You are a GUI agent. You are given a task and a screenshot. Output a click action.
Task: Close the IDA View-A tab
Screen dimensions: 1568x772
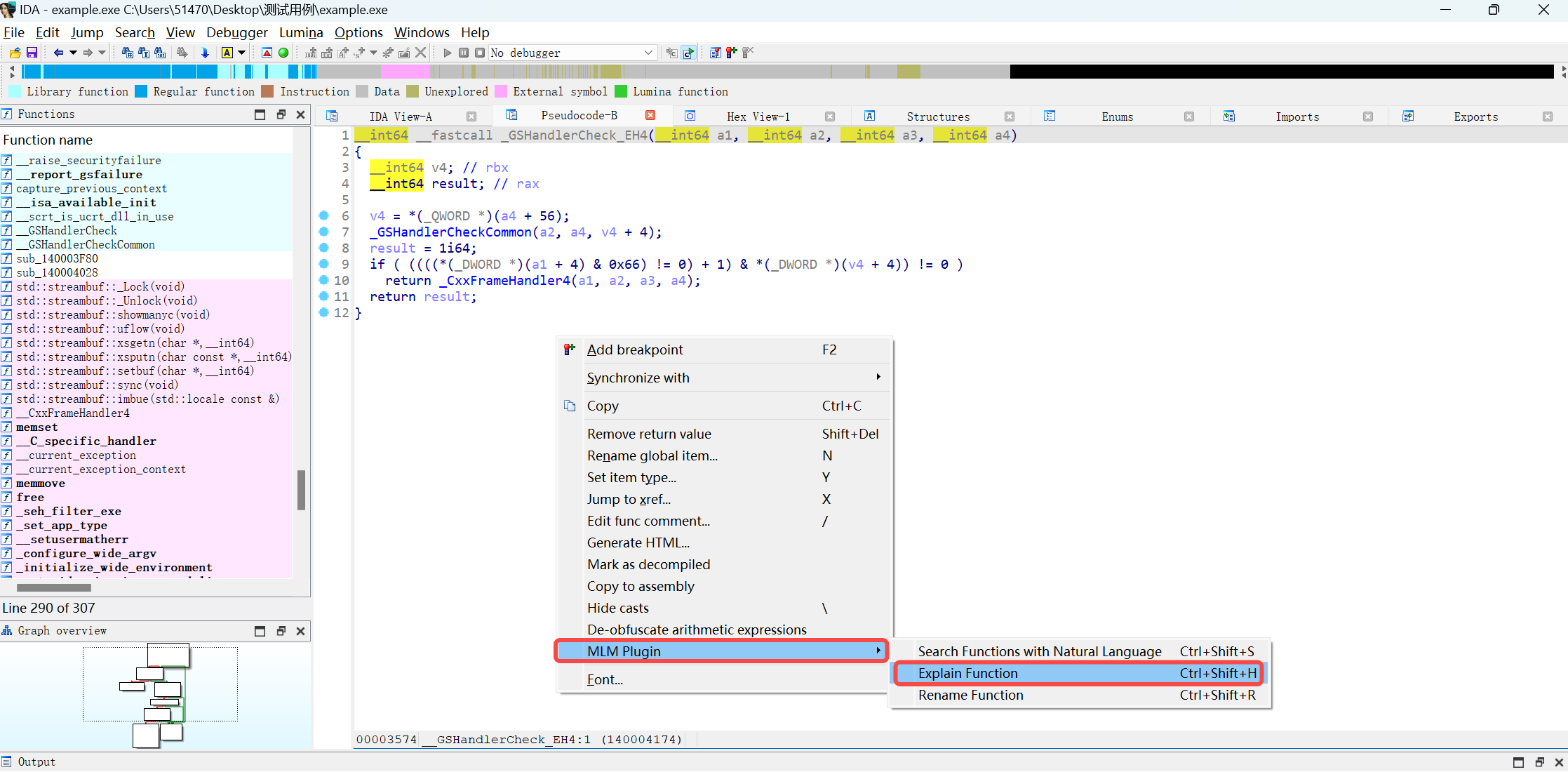pos(471,117)
